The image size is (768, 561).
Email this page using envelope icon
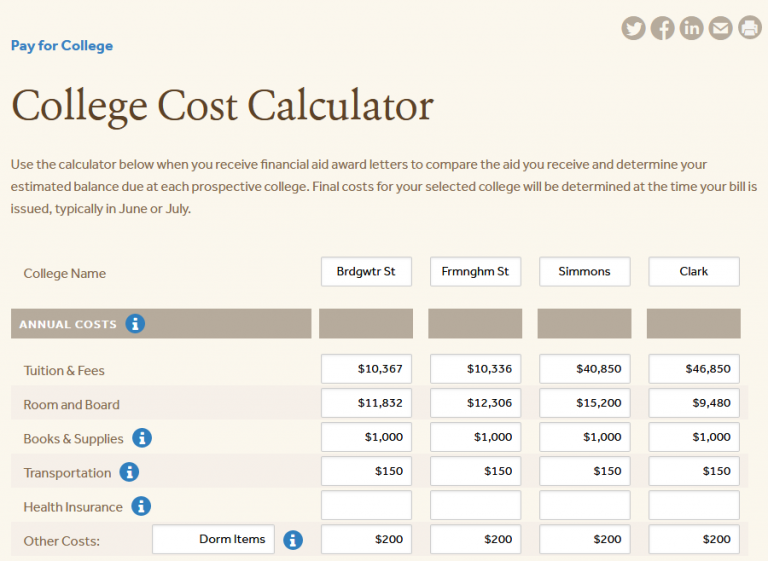pyautogui.click(x=720, y=28)
